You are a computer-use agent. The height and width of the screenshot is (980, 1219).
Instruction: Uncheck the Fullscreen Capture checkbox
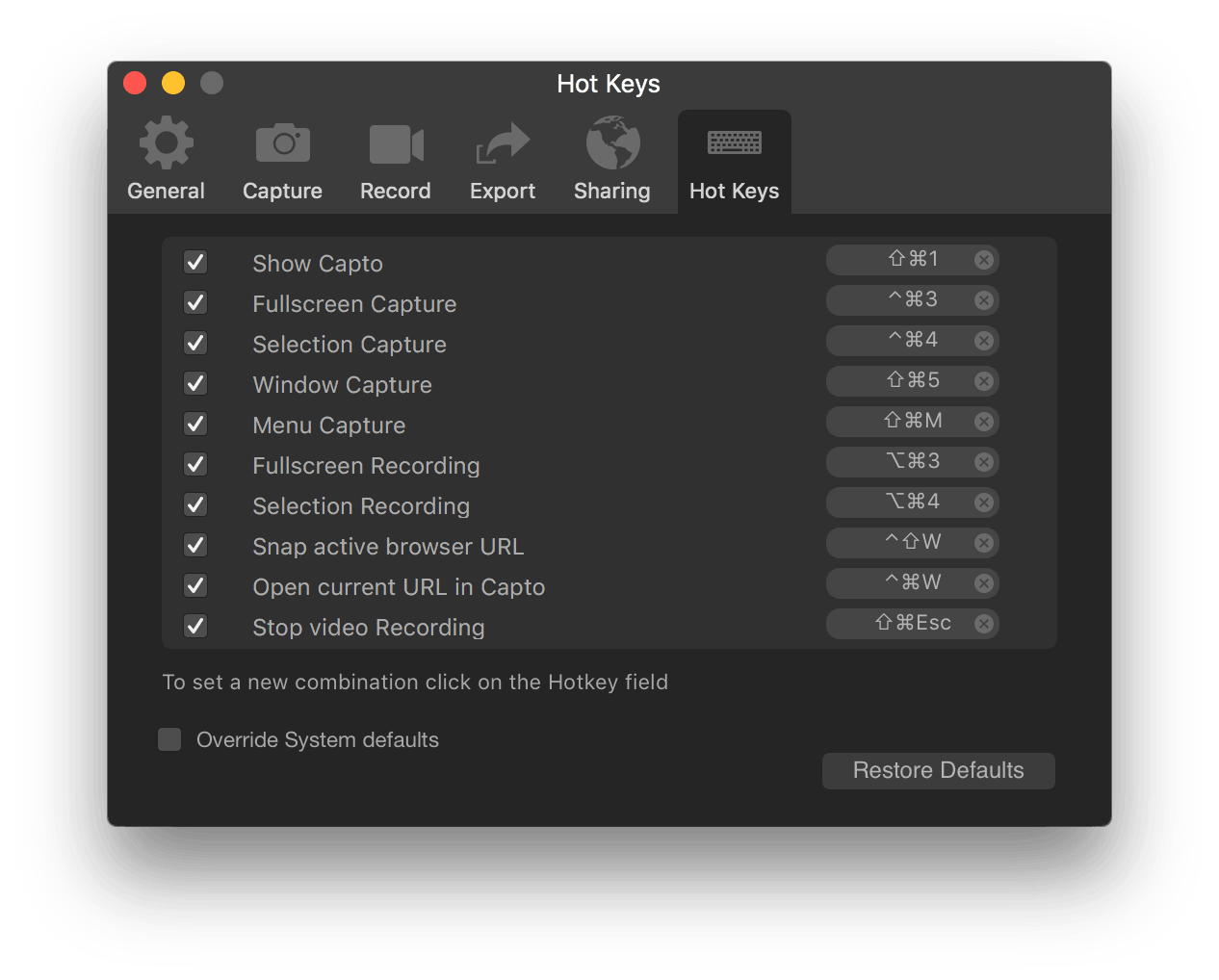pos(195,302)
